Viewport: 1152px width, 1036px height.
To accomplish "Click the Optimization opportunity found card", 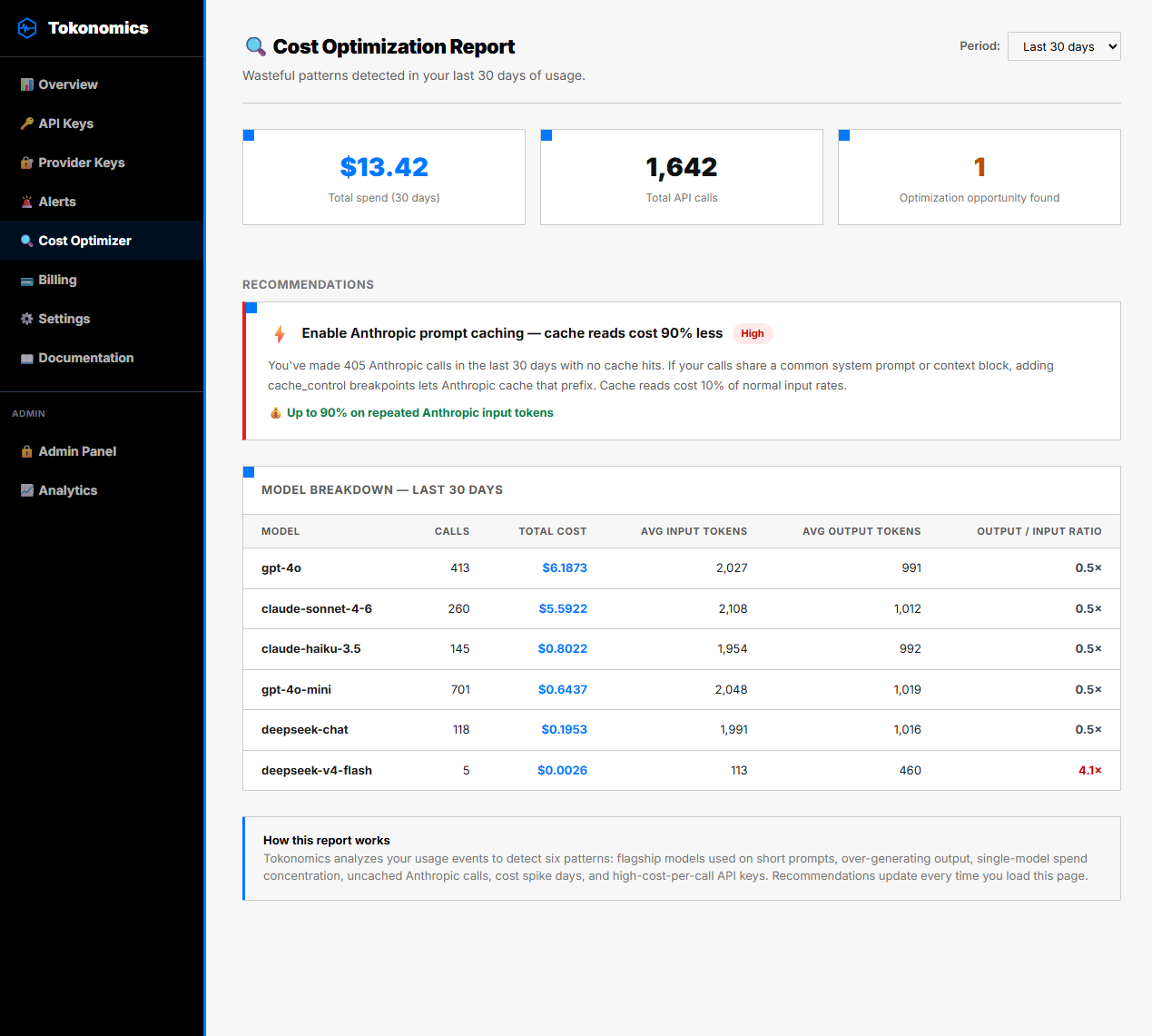I will pos(980,177).
